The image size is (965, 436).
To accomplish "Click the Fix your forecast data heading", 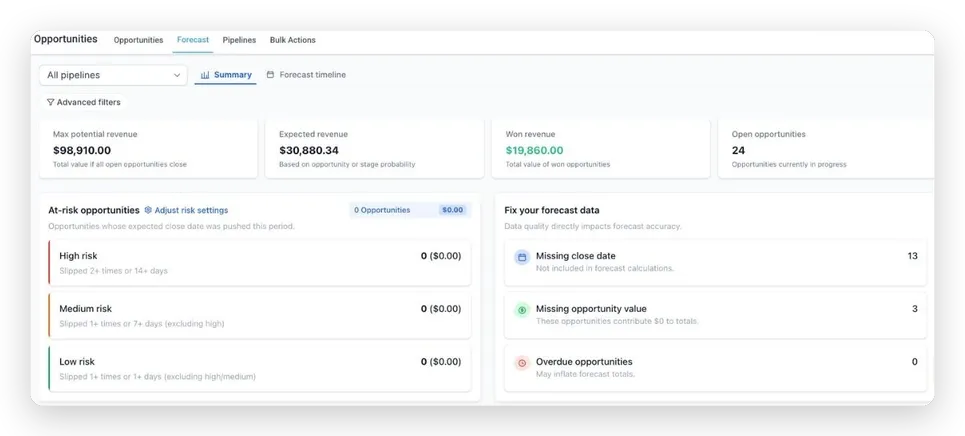I will tap(552, 210).
